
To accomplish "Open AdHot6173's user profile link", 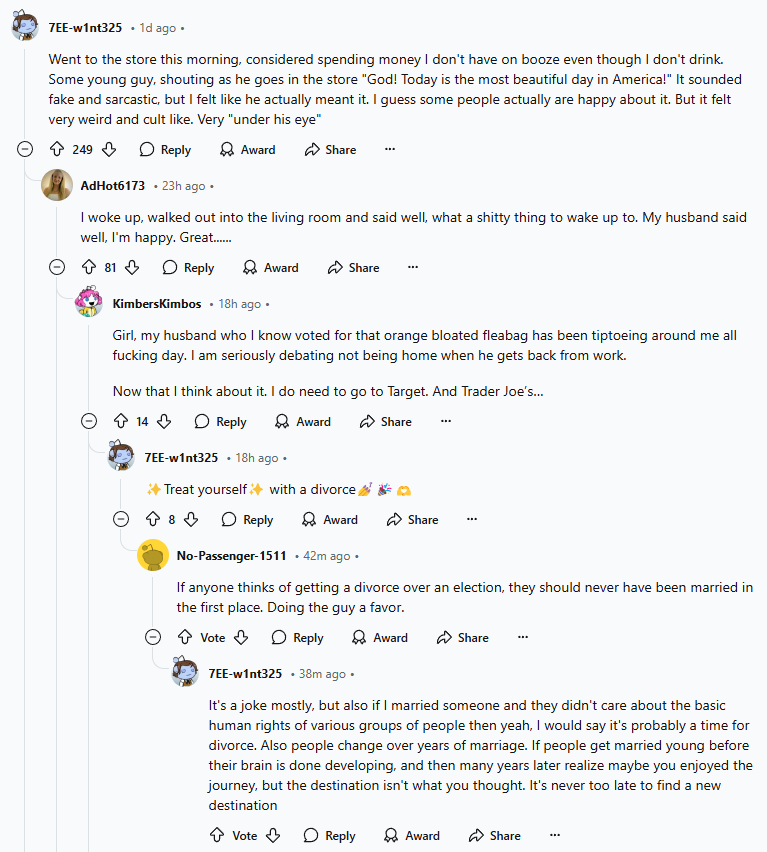I will click(x=112, y=186).
